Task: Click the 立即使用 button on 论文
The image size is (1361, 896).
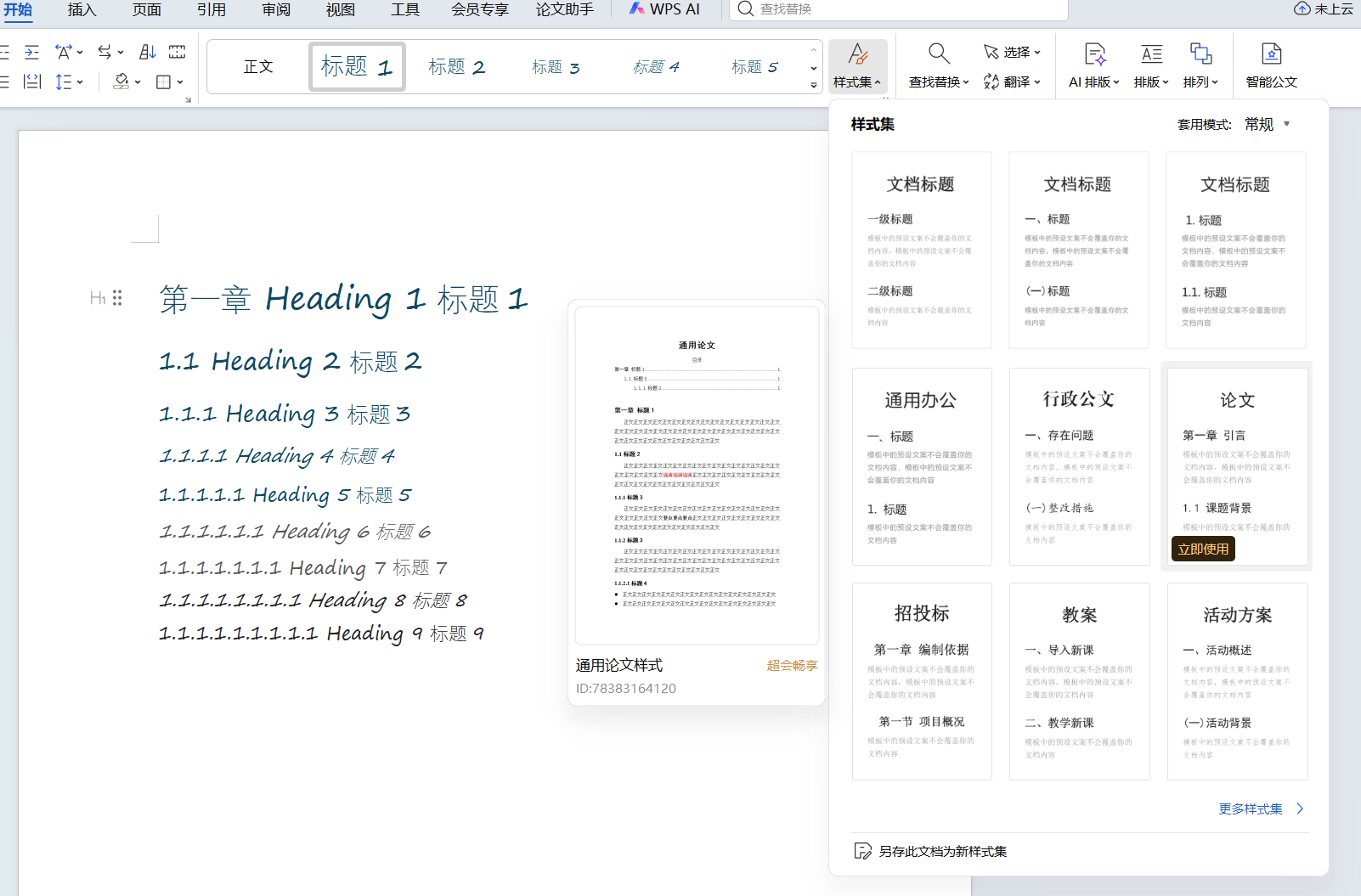Action: [1202, 549]
